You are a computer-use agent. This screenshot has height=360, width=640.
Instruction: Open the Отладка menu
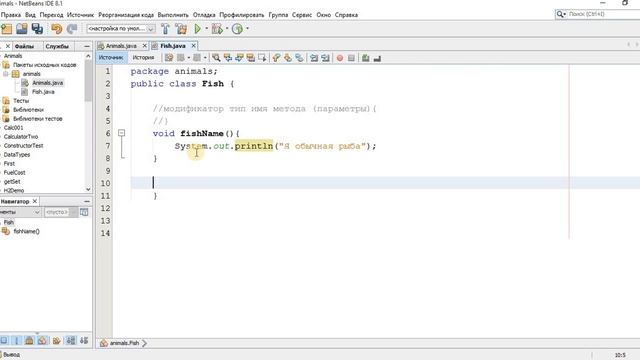click(x=204, y=15)
